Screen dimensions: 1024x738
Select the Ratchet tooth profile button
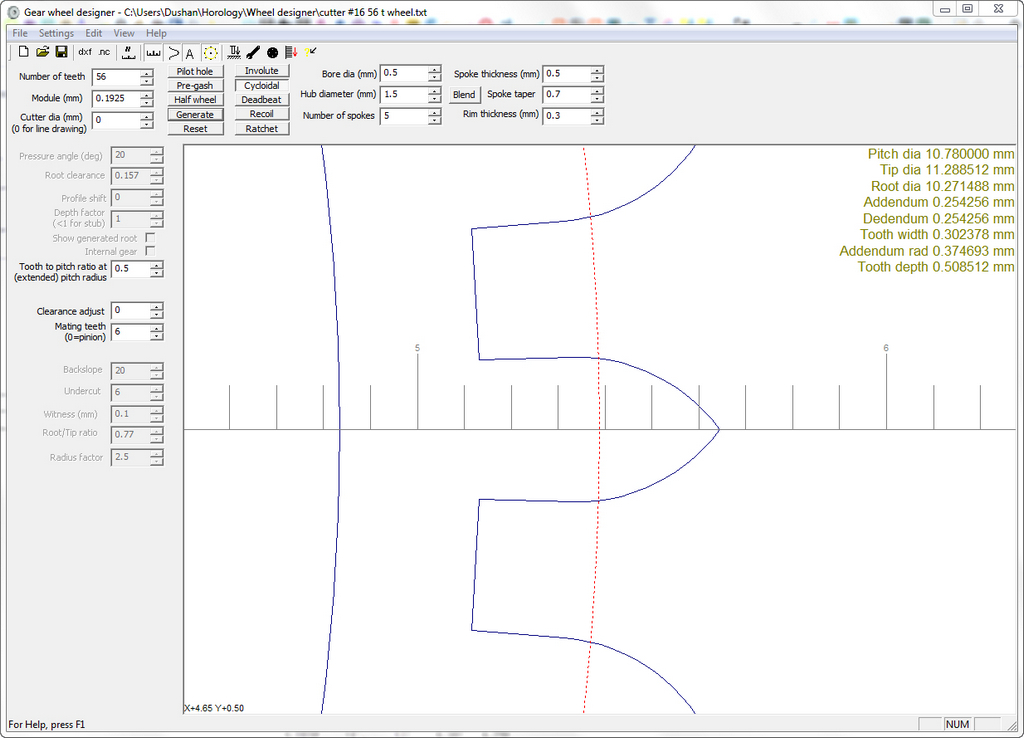click(262, 129)
